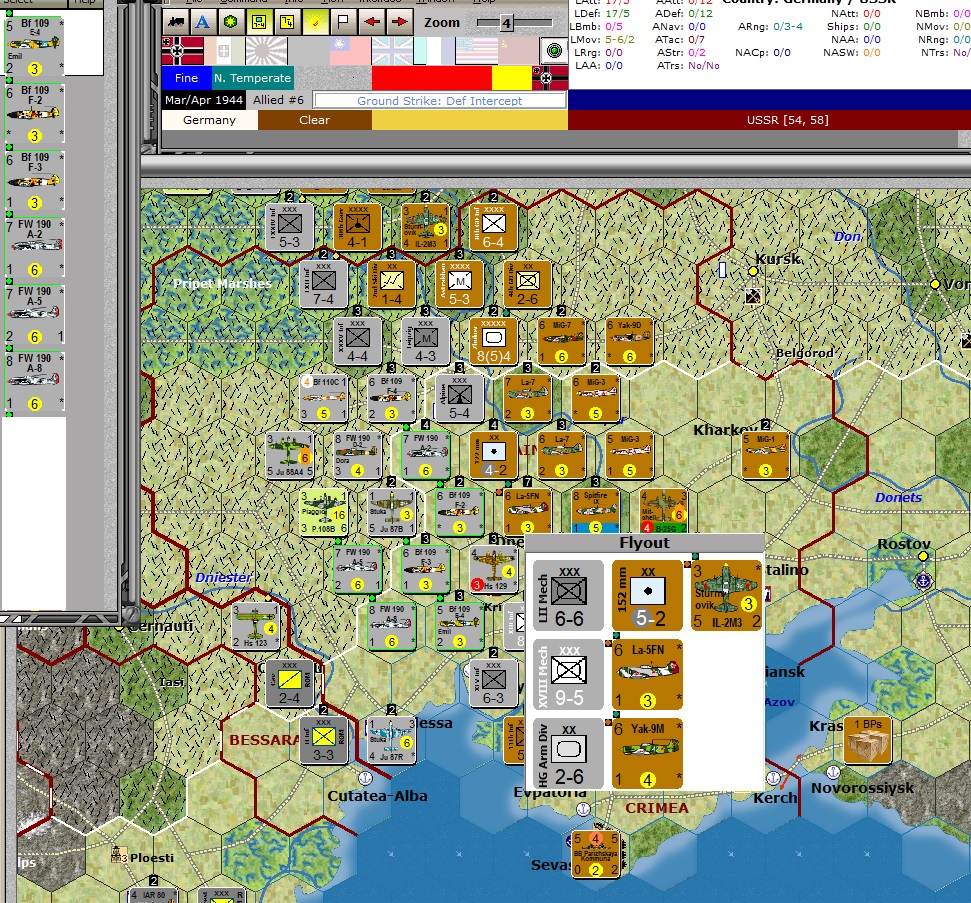The image size is (971, 903).
Task: Select the Piaggio P.108B bomber counter
Action: (323, 512)
